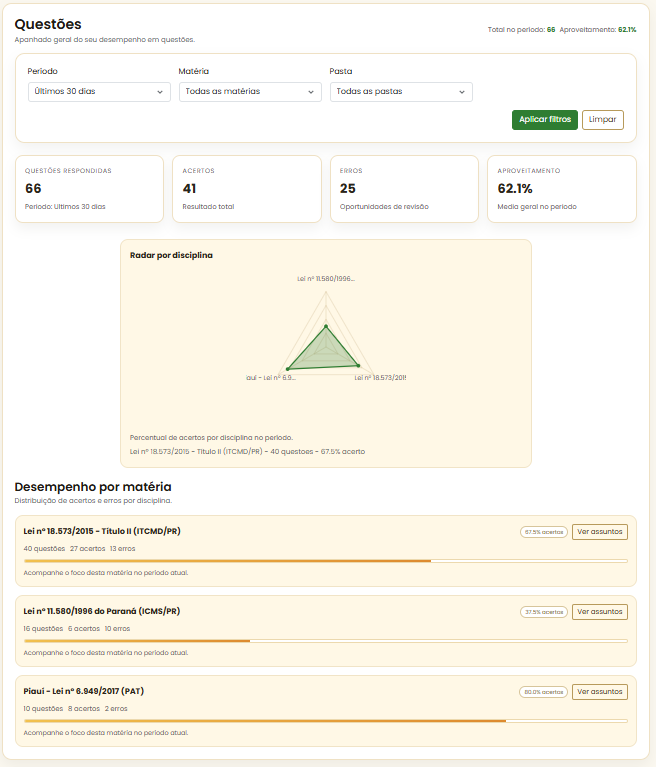The height and width of the screenshot is (767, 656).
Task: Click the 67.5% acertos badge
Action: 544,532
